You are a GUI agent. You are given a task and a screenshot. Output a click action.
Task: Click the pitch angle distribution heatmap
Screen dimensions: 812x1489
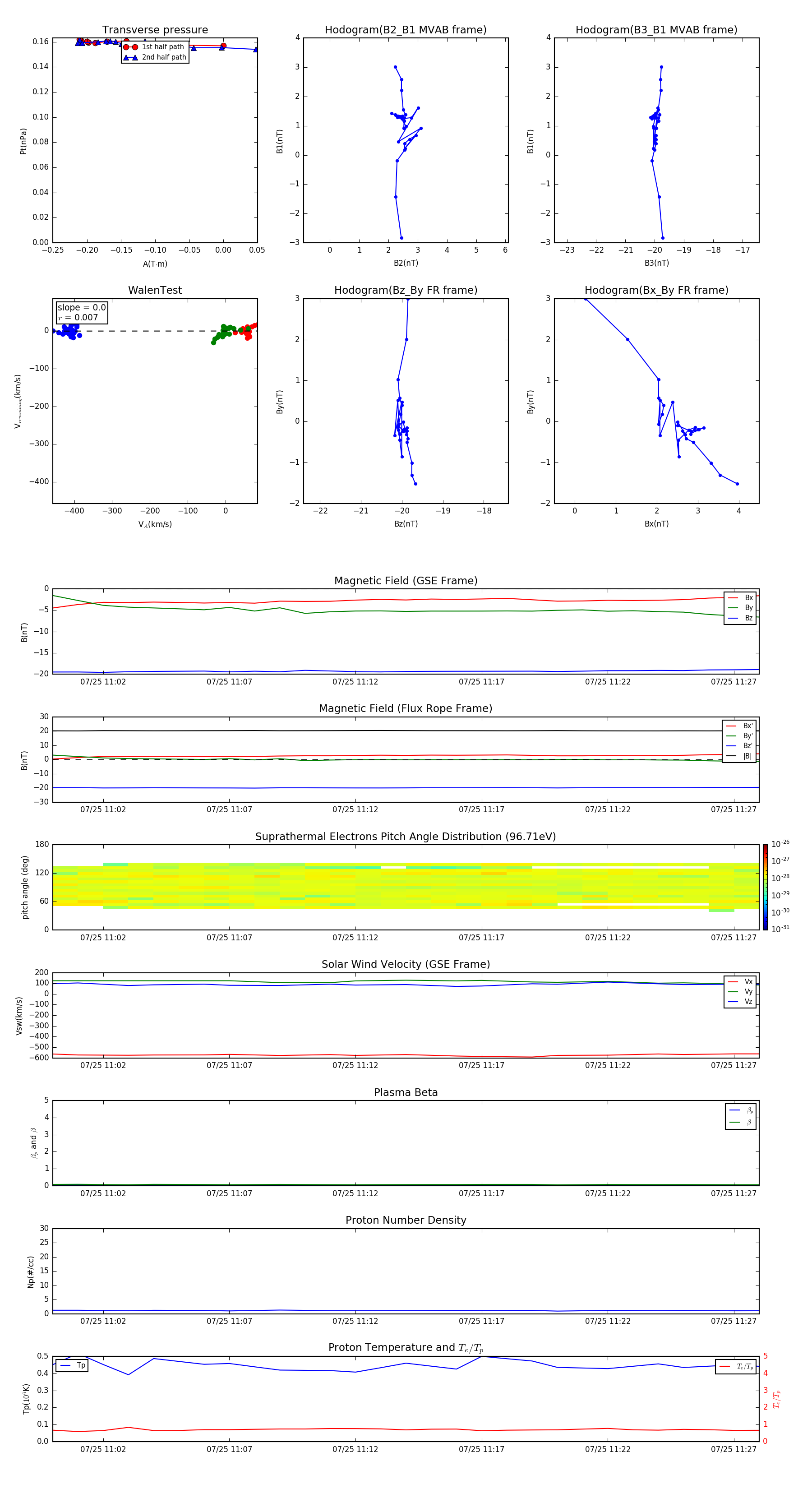(x=406, y=887)
